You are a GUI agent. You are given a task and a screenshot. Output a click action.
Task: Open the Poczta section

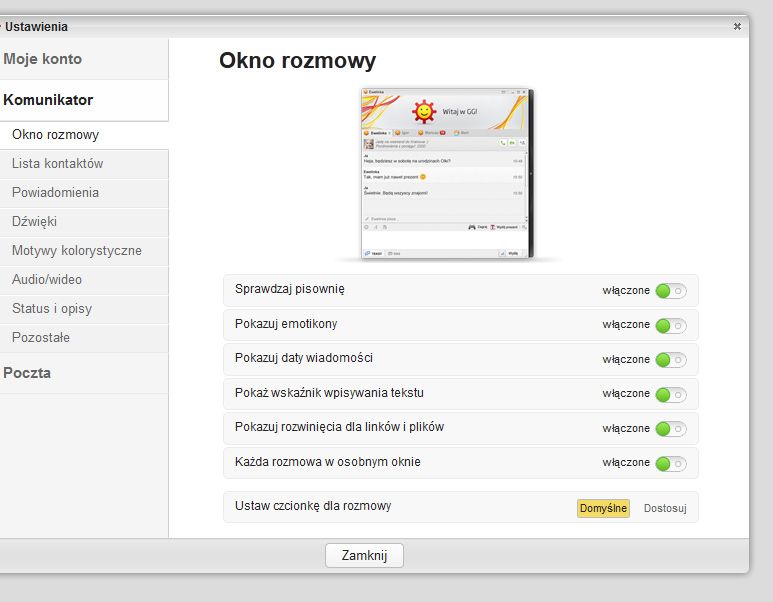point(84,373)
